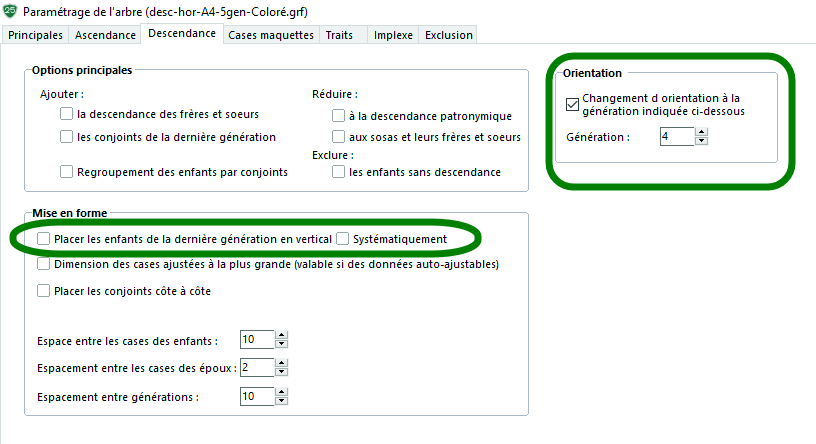Check les enfants sans descendance exclusion
This screenshot has width=816, height=444.
(338, 171)
